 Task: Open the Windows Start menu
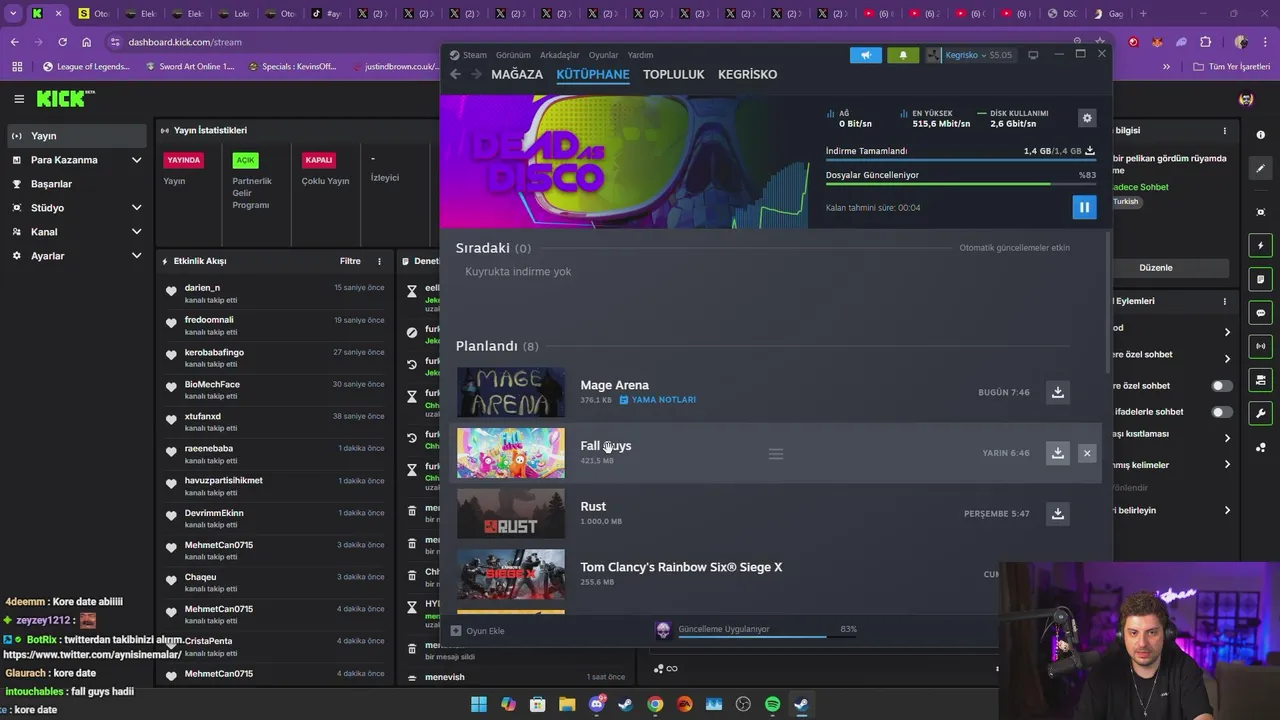click(x=479, y=704)
